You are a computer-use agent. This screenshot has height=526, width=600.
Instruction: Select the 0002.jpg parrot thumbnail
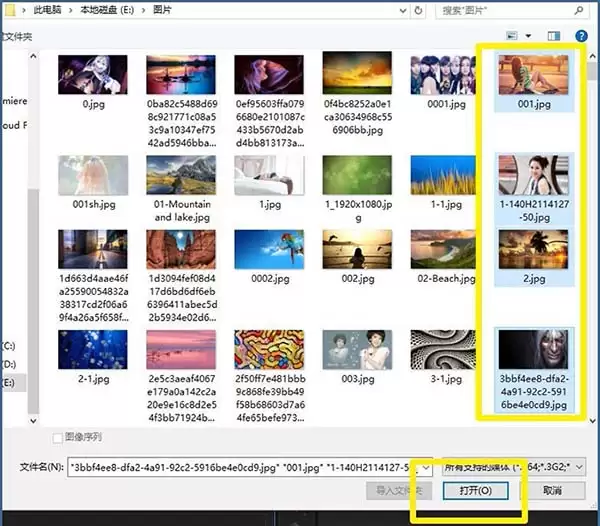coord(269,249)
